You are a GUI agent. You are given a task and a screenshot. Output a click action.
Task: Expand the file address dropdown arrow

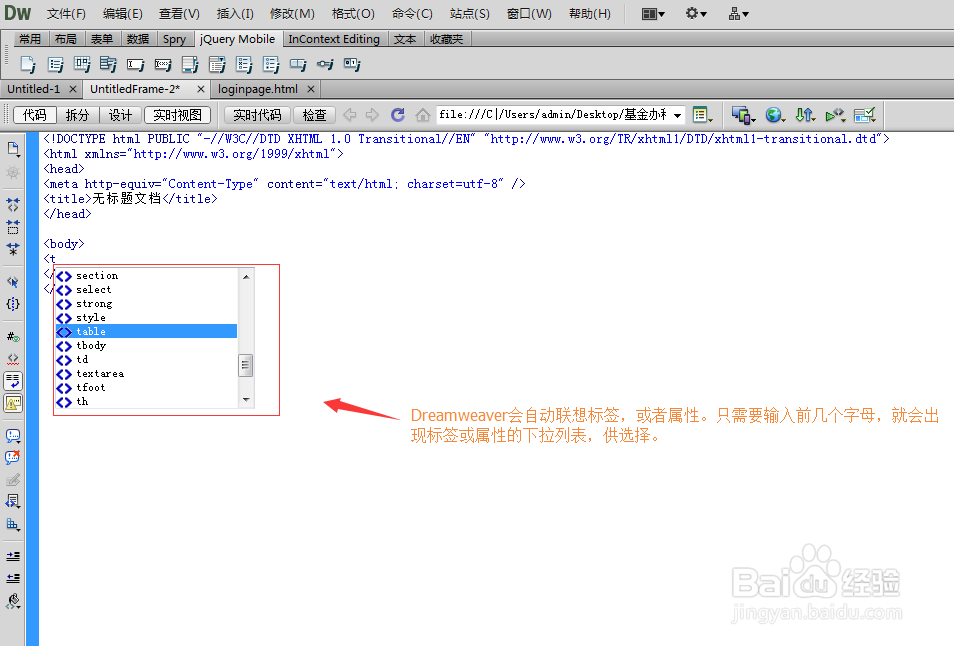677,115
